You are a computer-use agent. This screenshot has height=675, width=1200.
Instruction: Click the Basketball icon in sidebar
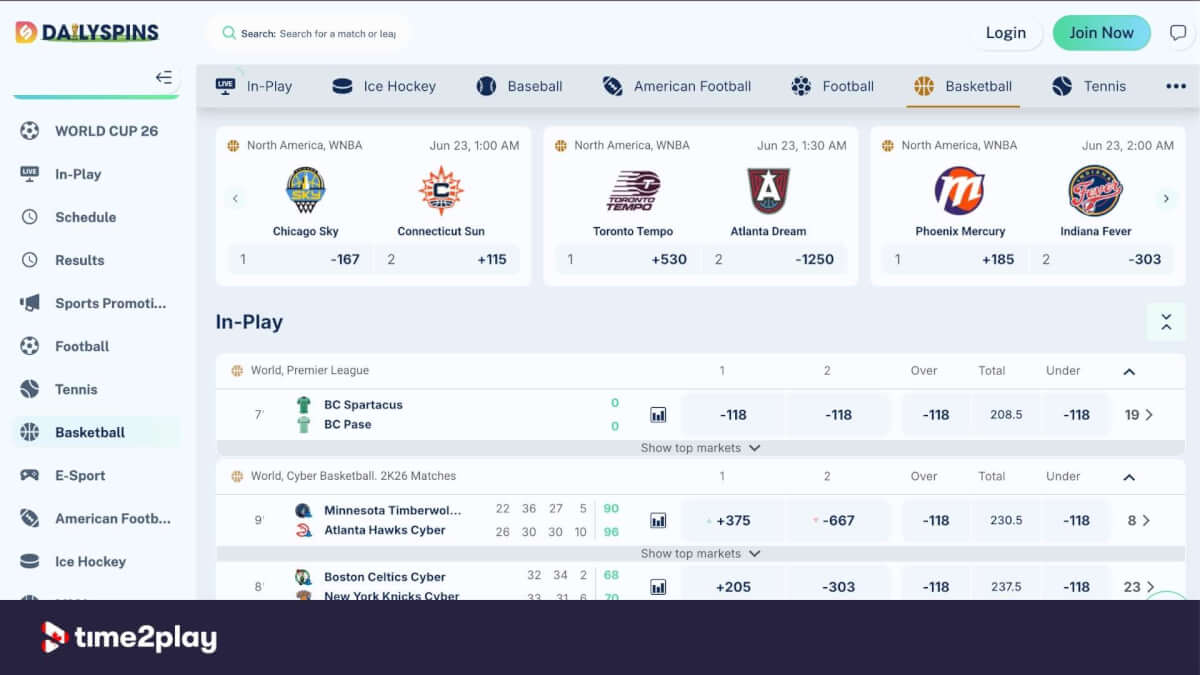coord(30,432)
